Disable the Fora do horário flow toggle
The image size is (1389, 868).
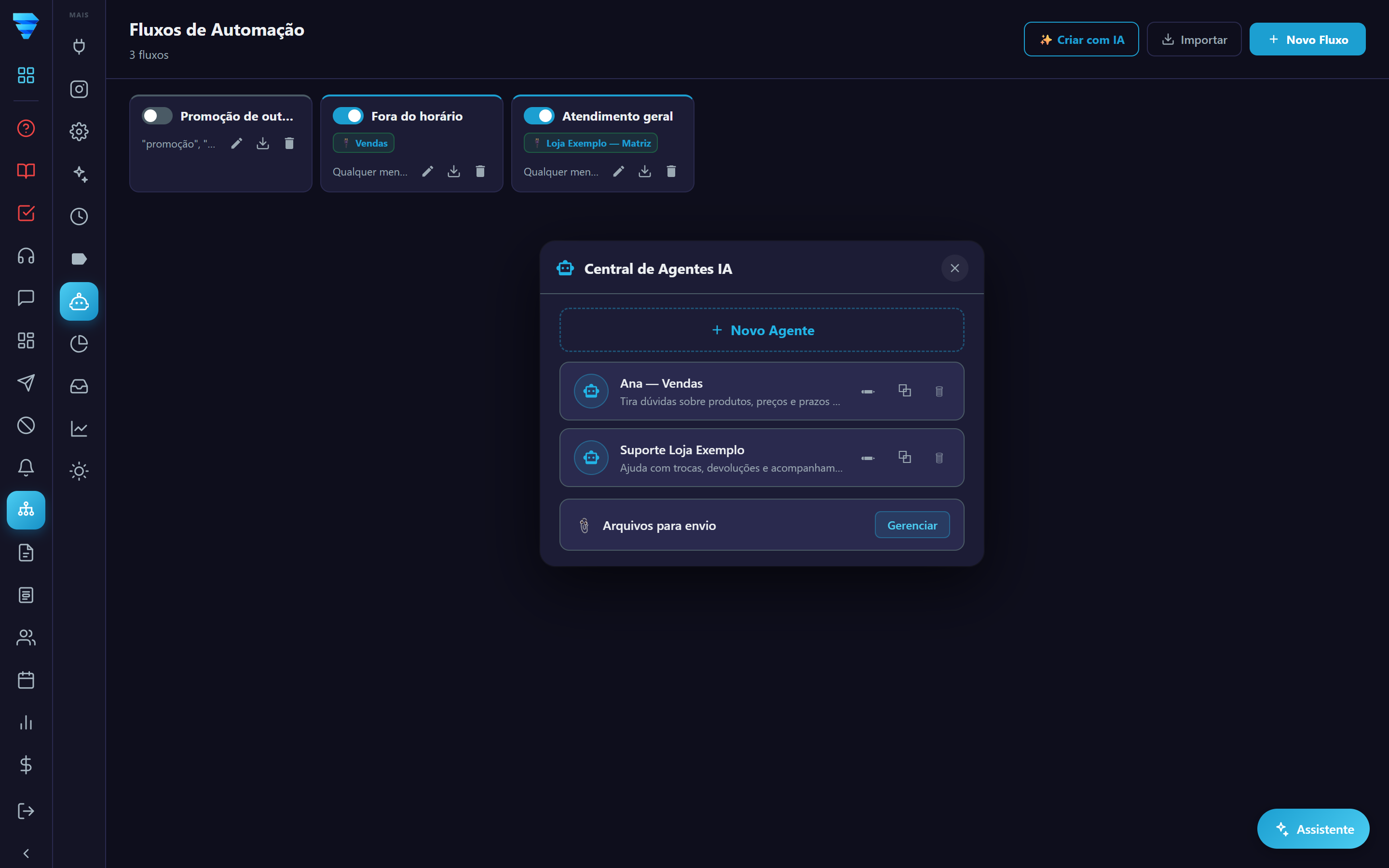[348, 116]
